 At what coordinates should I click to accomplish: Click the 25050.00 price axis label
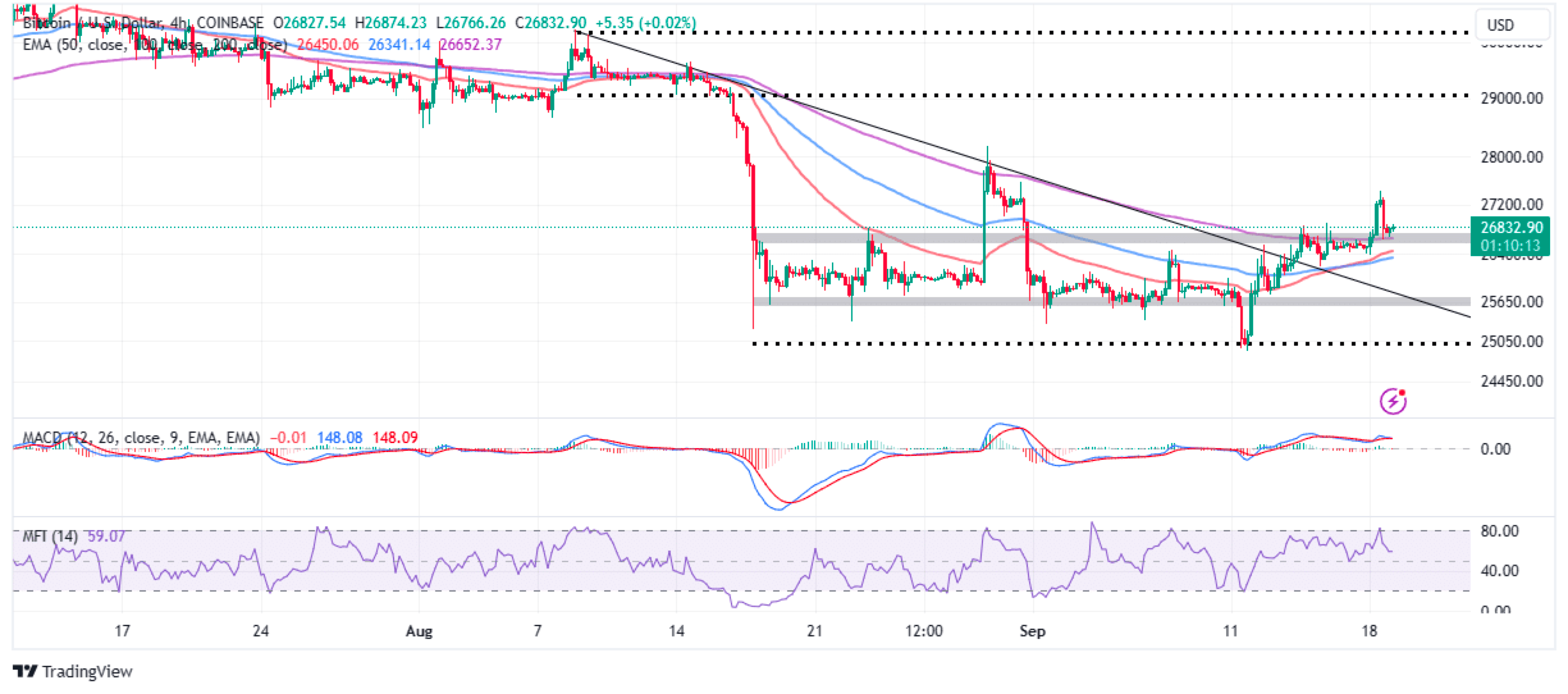[1511, 341]
